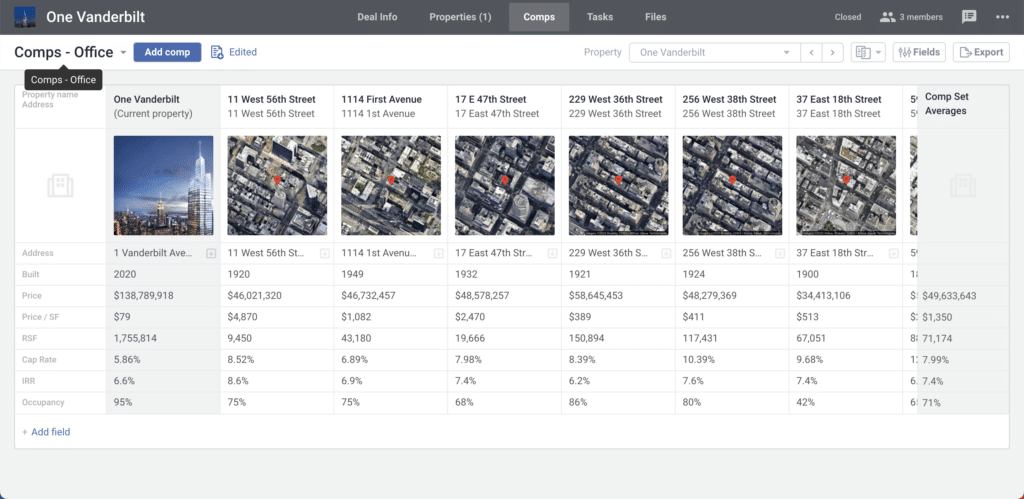The image size is (1024, 499).
Task: Switch to the Deal Info tab
Action: tap(377, 17)
